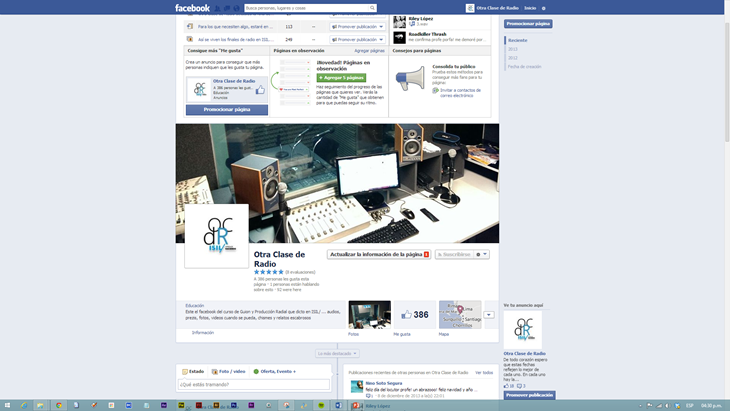Click the five-star rating under the page name

269,272
